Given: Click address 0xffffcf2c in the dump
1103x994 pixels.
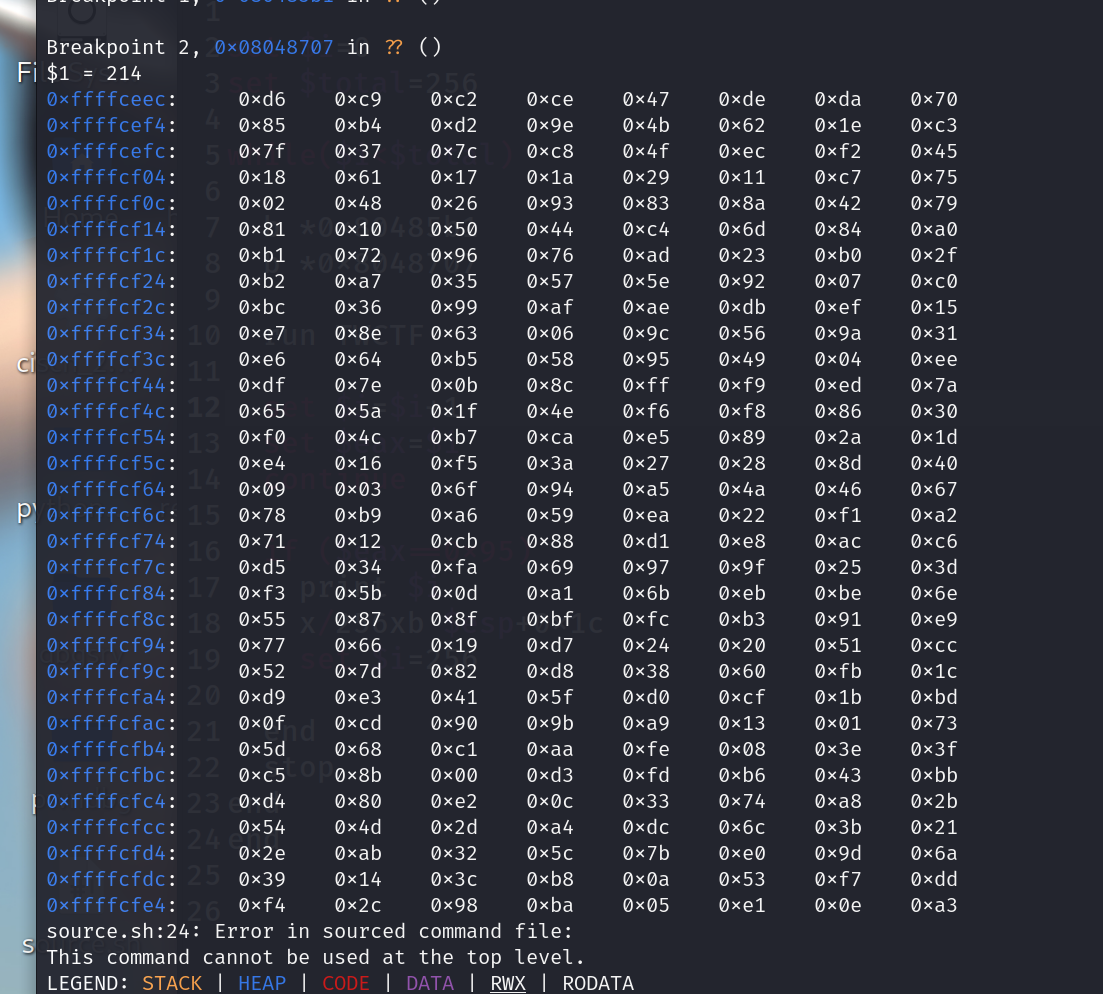Looking at the screenshot, I should 105,306.
